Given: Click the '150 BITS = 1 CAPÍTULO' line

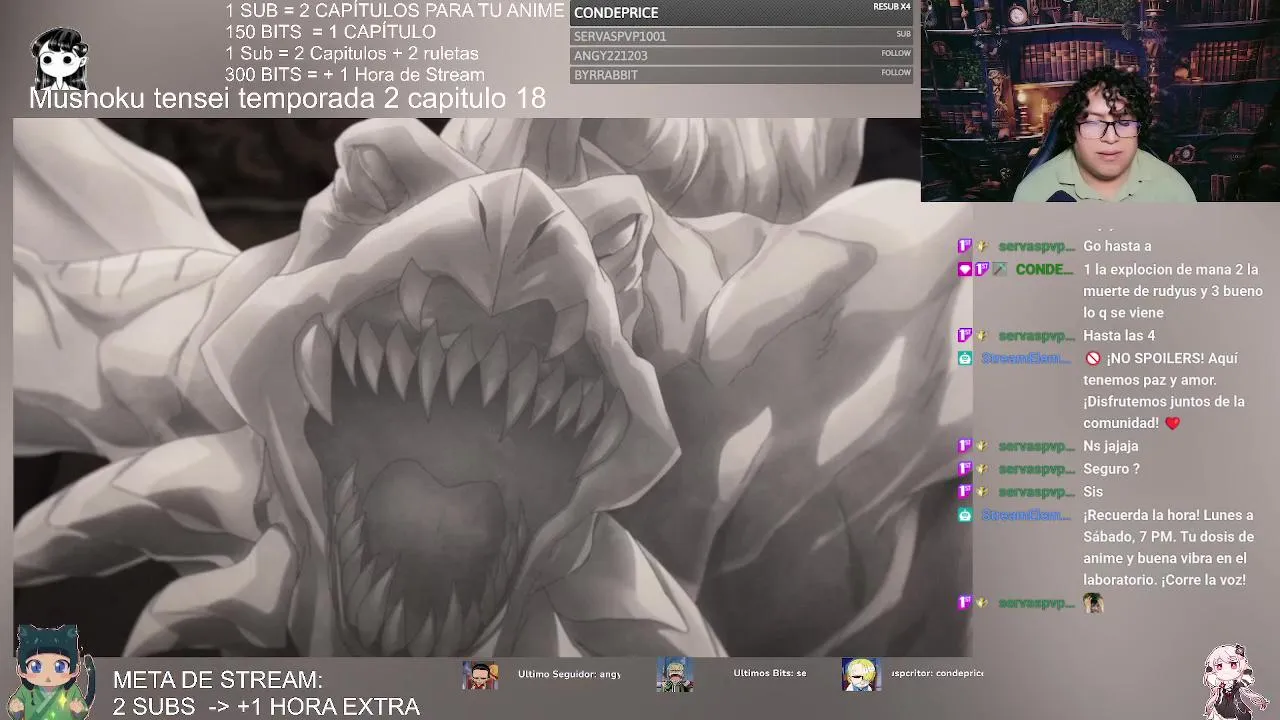Looking at the screenshot, I should (330, 32).
